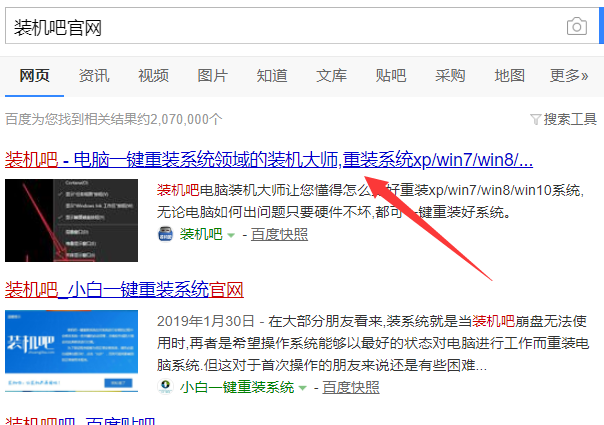Switch to the 视频 tab

153,75
